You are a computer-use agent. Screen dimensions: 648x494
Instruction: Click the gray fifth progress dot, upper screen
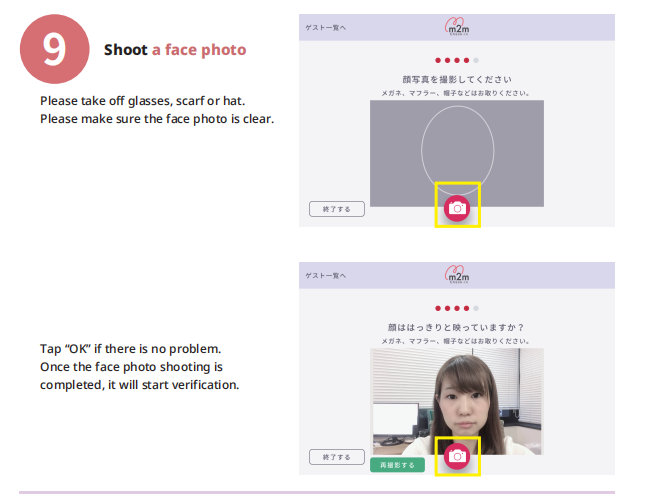tap(476, 60)
